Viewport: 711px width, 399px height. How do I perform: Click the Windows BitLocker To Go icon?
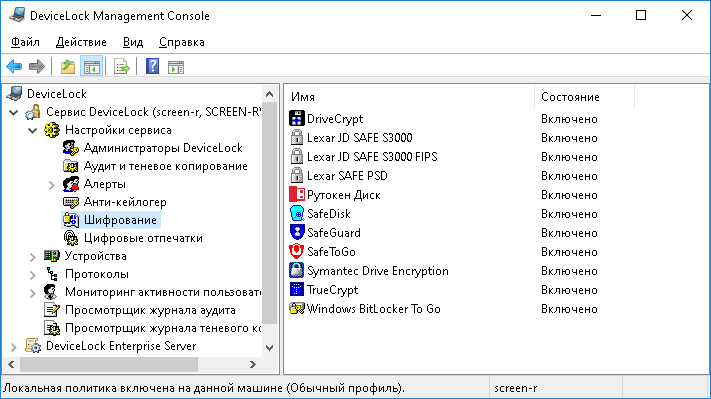click(297, 309)
